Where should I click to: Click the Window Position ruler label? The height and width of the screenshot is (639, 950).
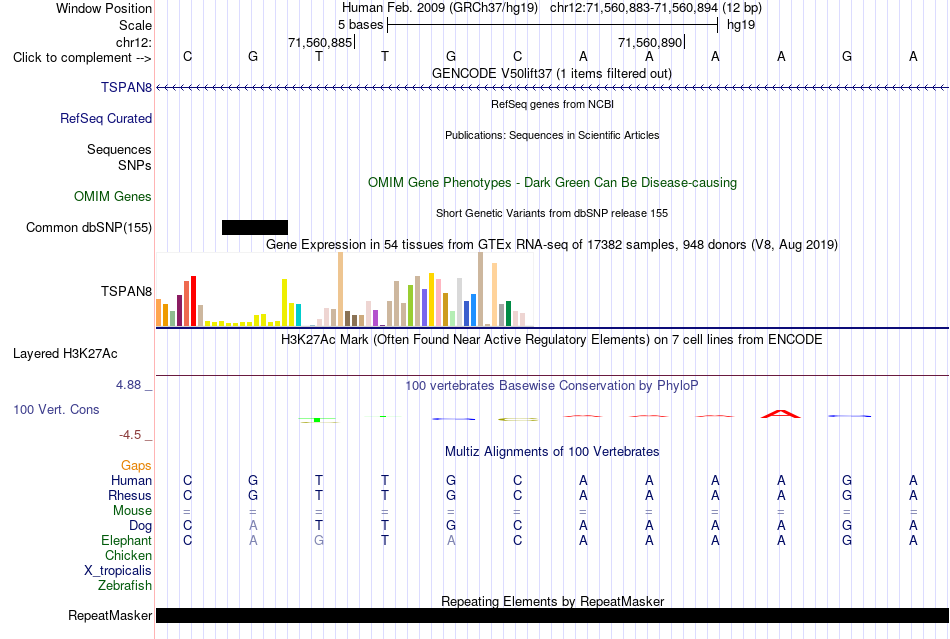[104, 8]
